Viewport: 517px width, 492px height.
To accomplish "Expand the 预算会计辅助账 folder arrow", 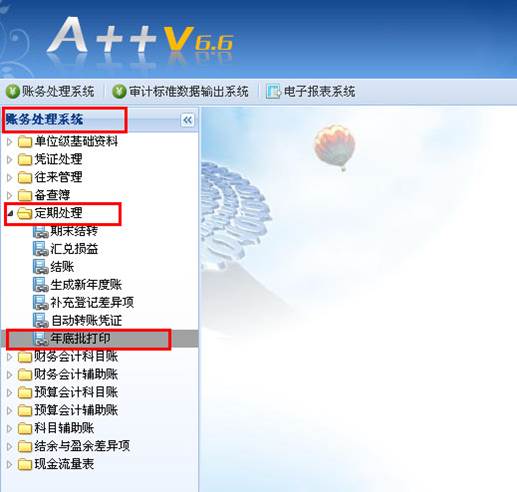I will point(9,411).
